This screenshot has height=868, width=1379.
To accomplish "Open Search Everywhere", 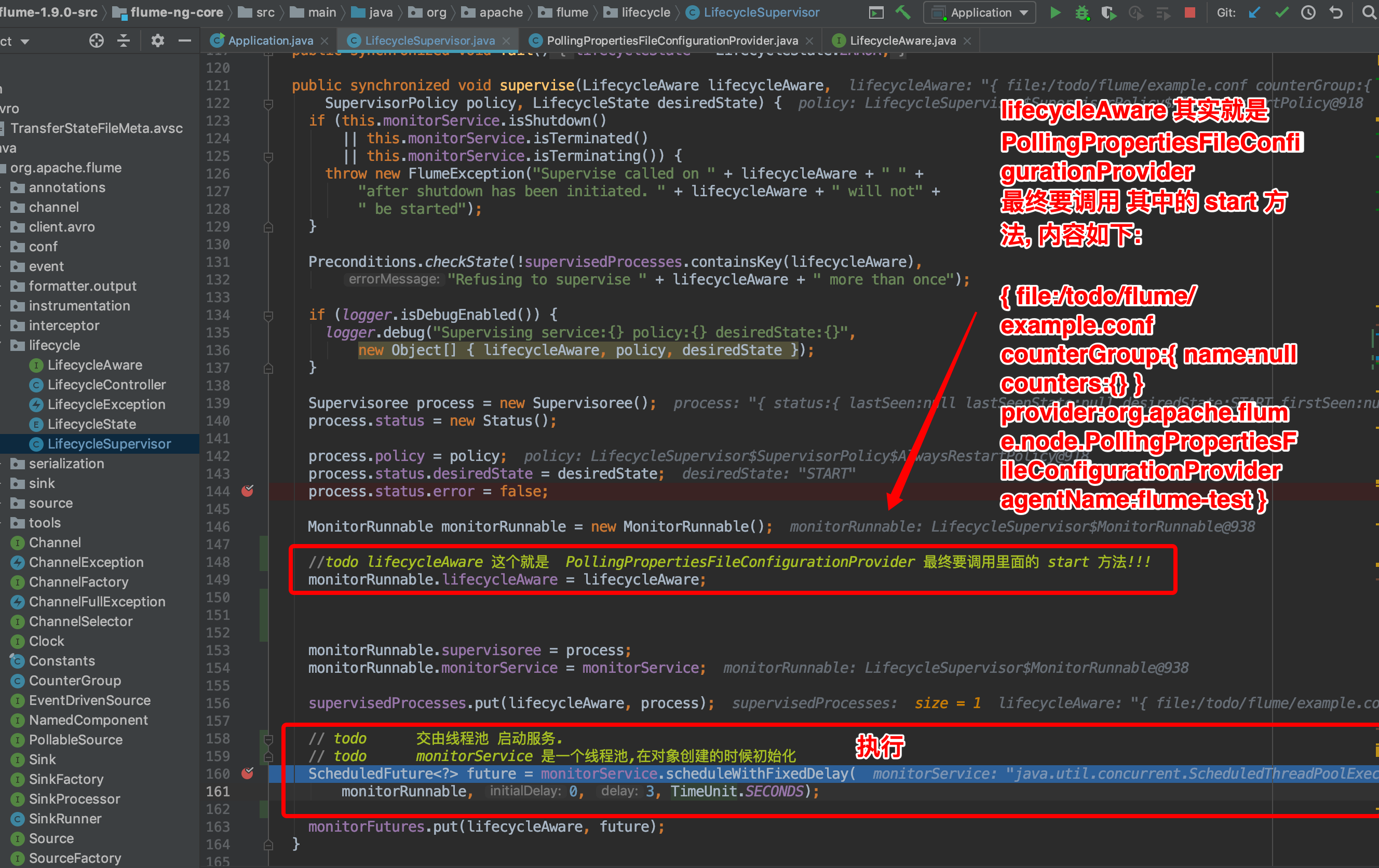I will (1369, 12).
